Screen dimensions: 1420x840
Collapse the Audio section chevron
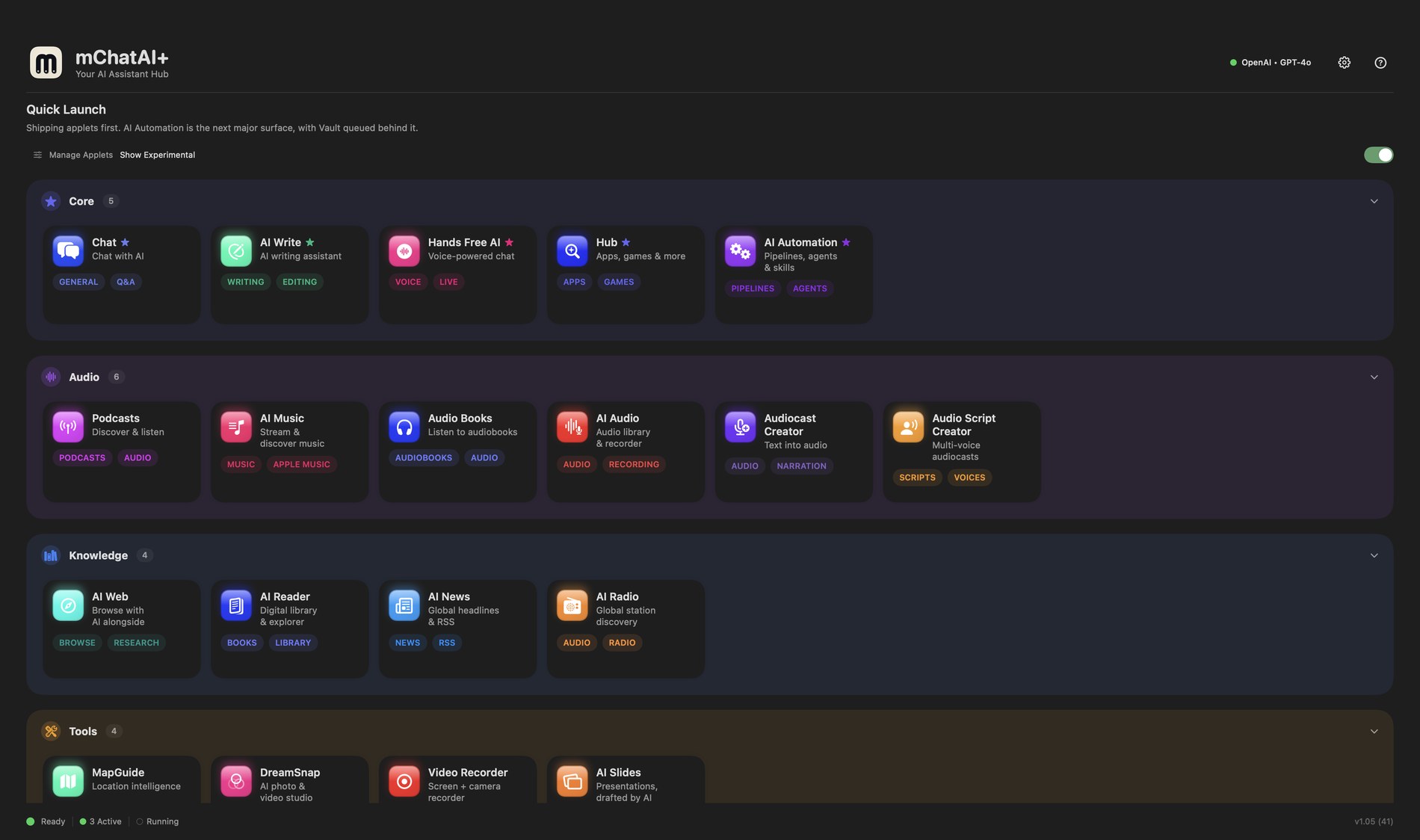[1374, 377]
